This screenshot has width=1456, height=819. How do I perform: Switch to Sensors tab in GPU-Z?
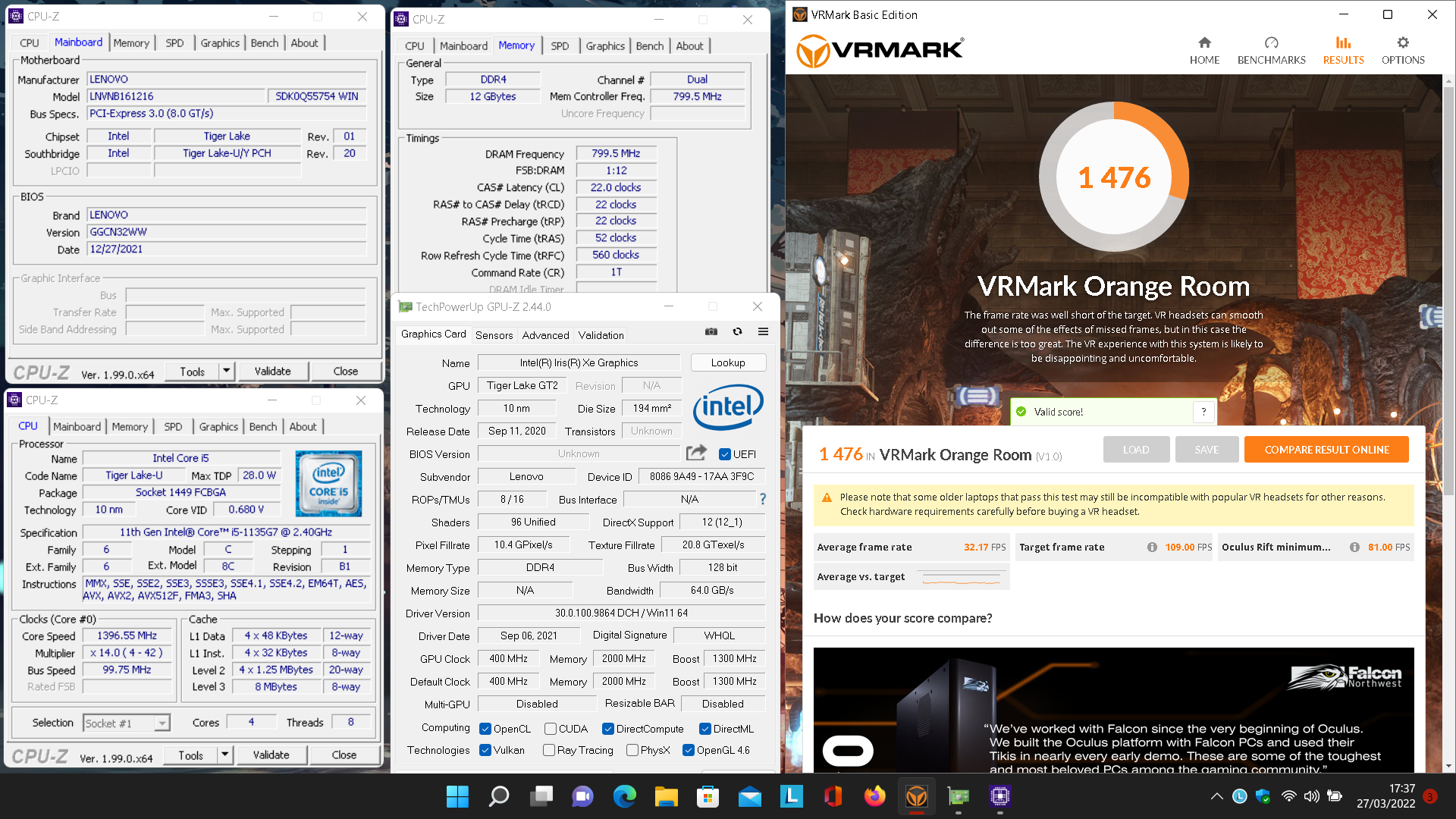pos(494,335)
